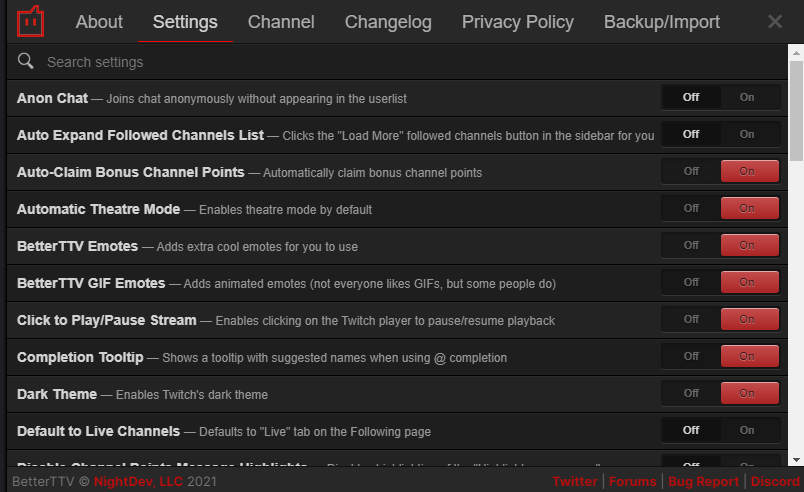
Task: Open the Changelog tab
Action: 388,22
